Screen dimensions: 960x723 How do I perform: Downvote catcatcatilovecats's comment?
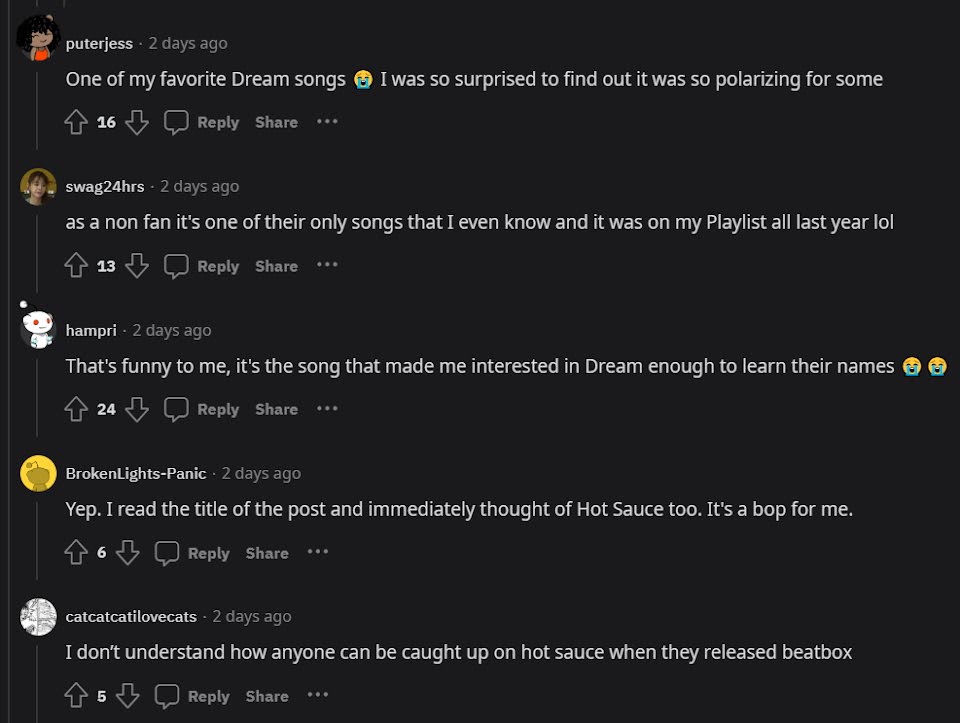coord(127,696)
